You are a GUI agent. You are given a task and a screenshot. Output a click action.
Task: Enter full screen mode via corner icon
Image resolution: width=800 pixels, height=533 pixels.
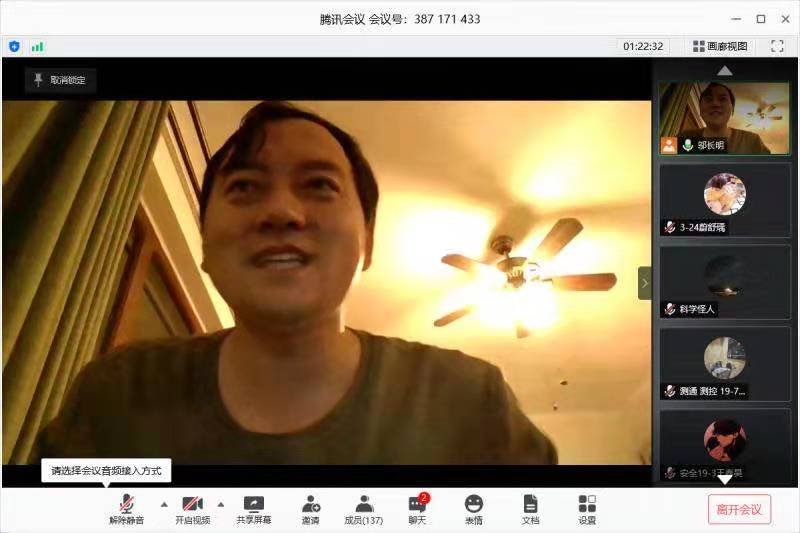777,46
